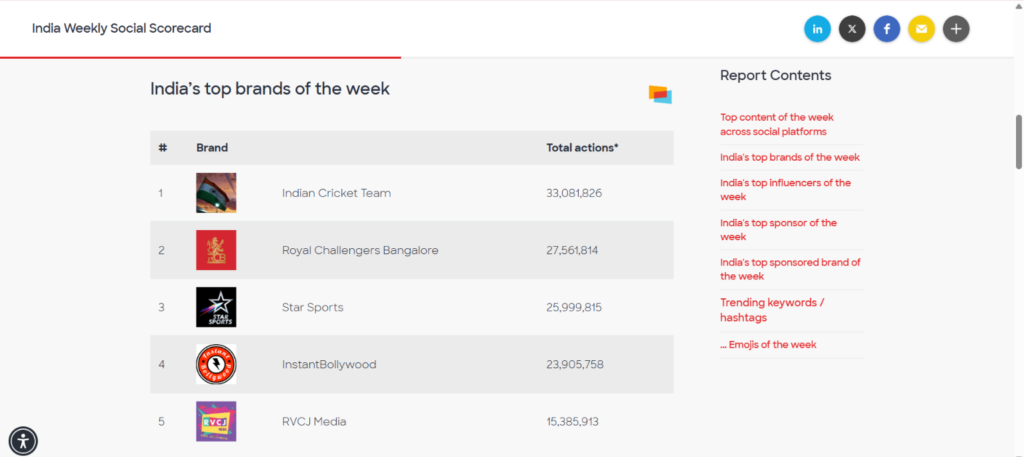
Task: Click the InstantBollywood logo
Action: tap(216, 364)
